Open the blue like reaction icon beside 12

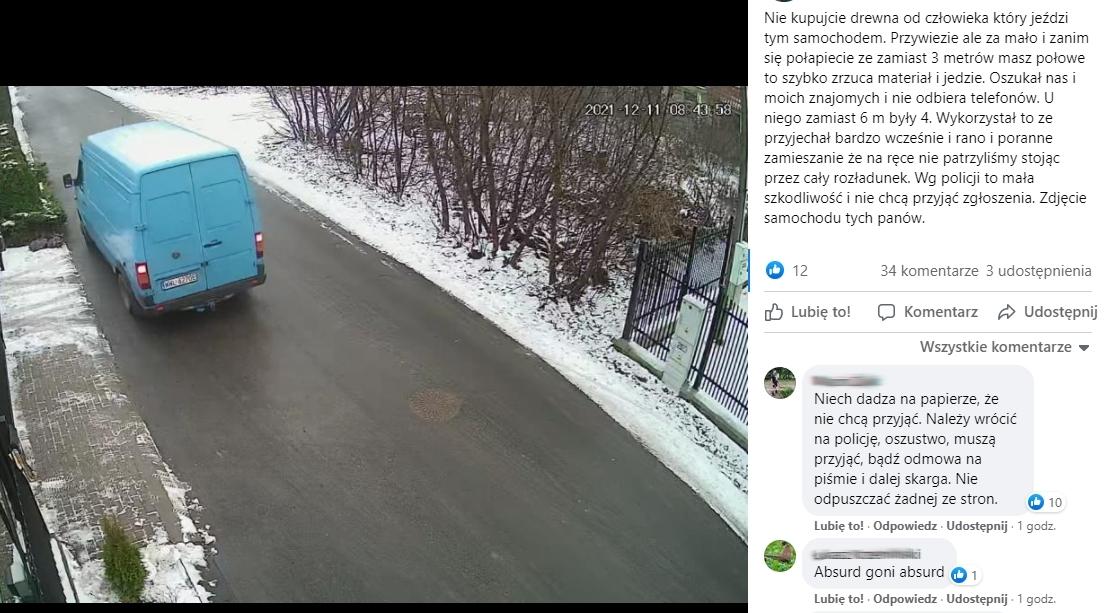point(775,270)
